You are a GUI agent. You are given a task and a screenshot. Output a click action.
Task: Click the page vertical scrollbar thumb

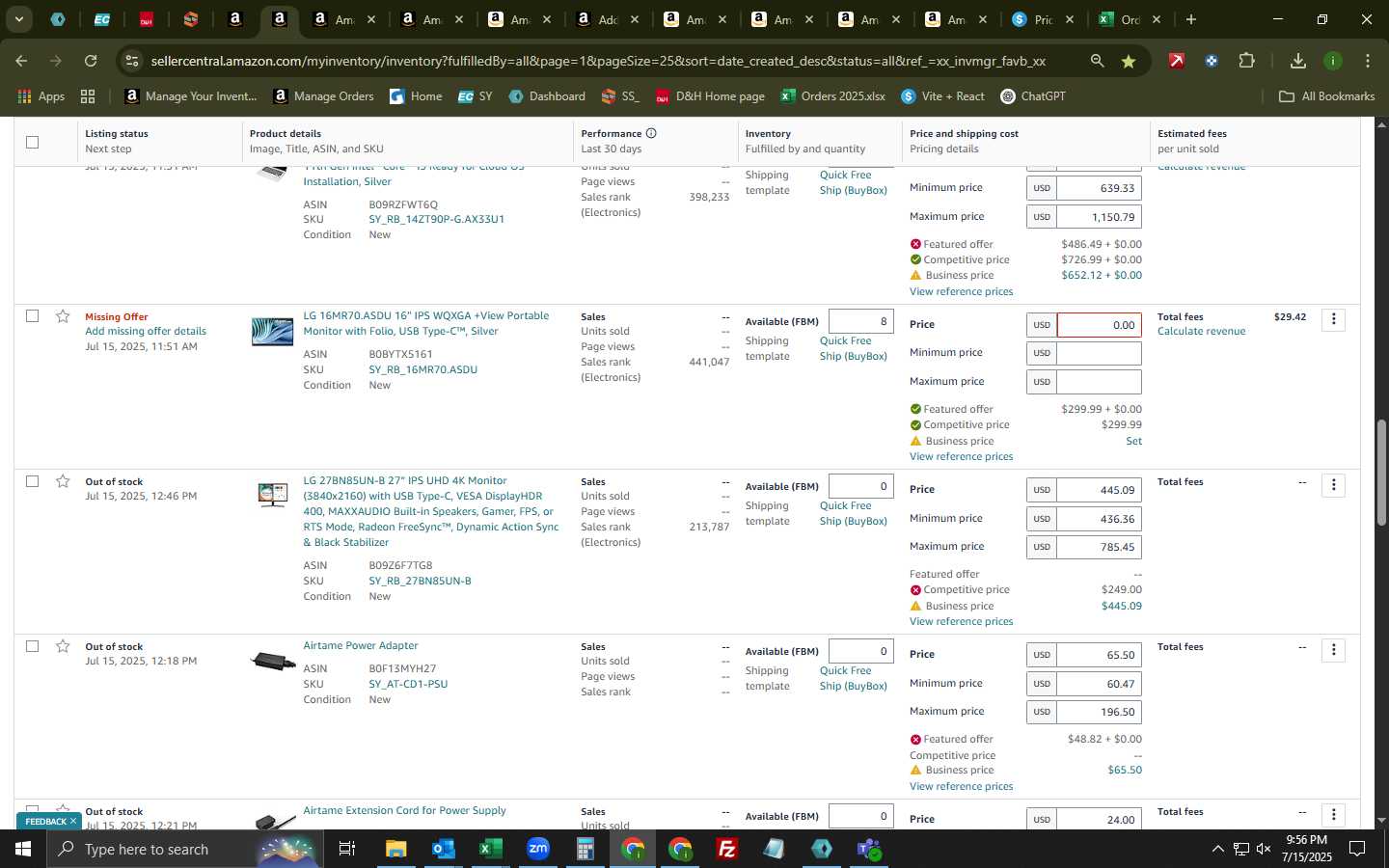pyautogui.click(x=1380, y=473)
